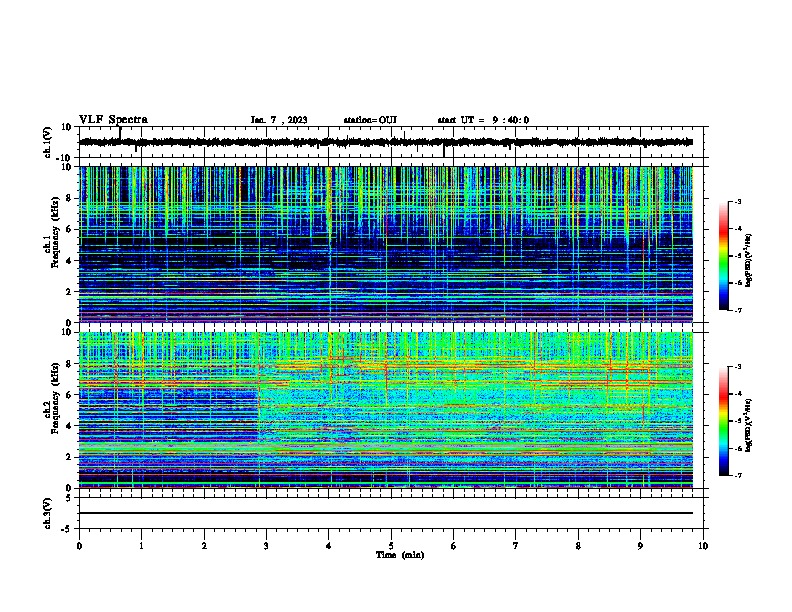Click the "station=OUJ" header label
The image size is (792, 612).
click(x=370, y=120)
